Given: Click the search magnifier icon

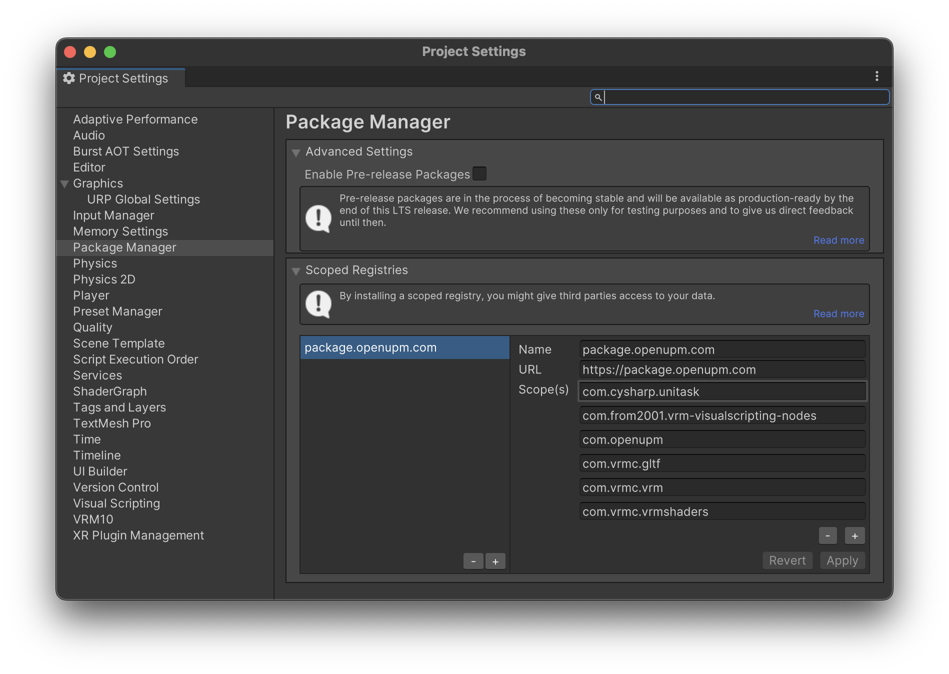Looking at the screenshot, I should pos(598,97).
